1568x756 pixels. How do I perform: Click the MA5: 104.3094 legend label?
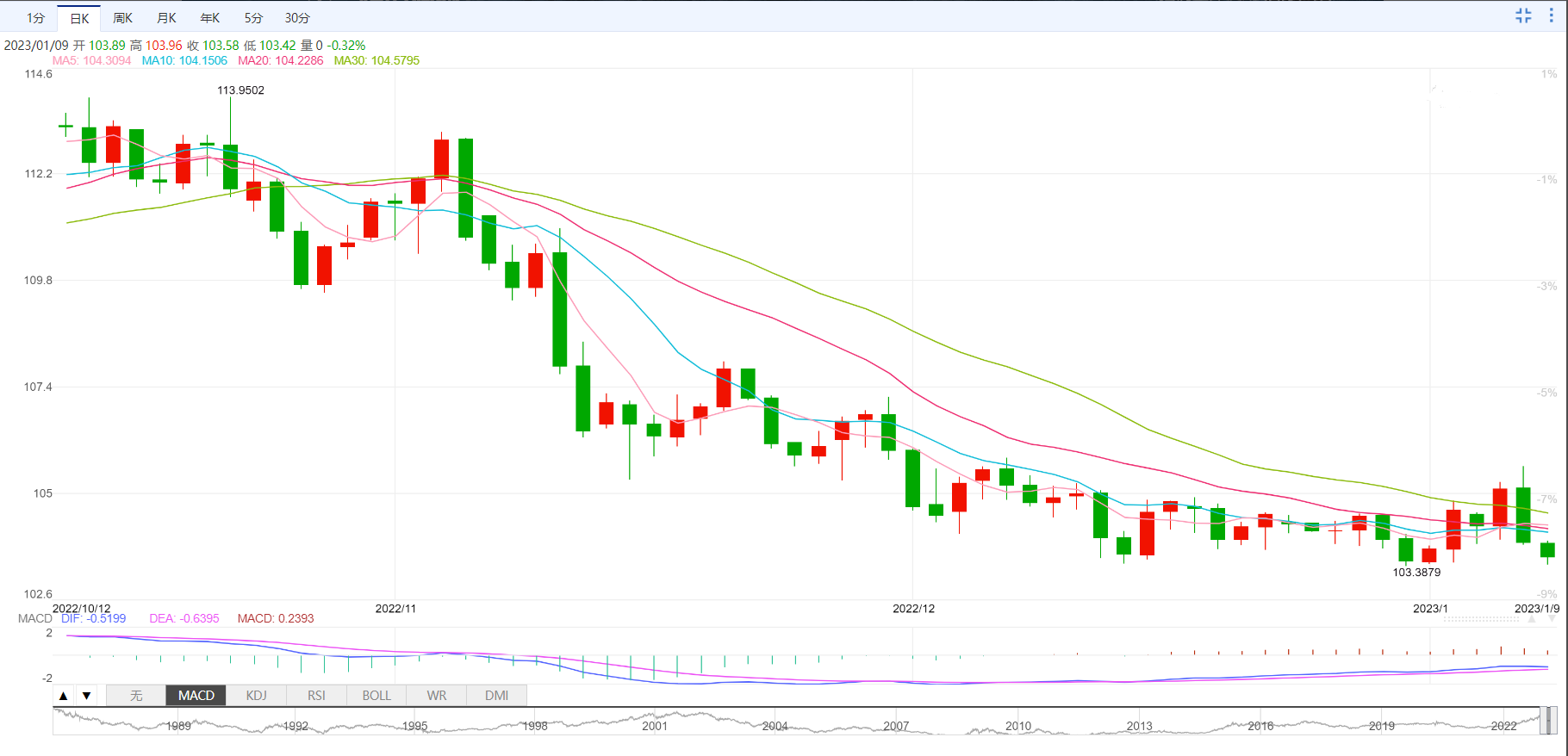click(91, 60)
